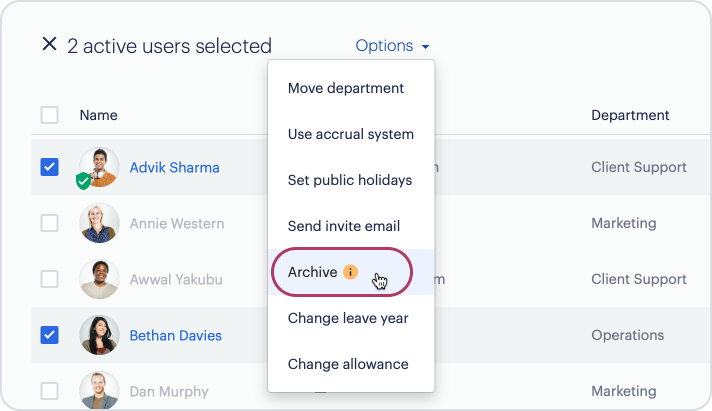Uncheck Advik Sharma's checkbox
The image size is (712, 411).
coord(49,167)
